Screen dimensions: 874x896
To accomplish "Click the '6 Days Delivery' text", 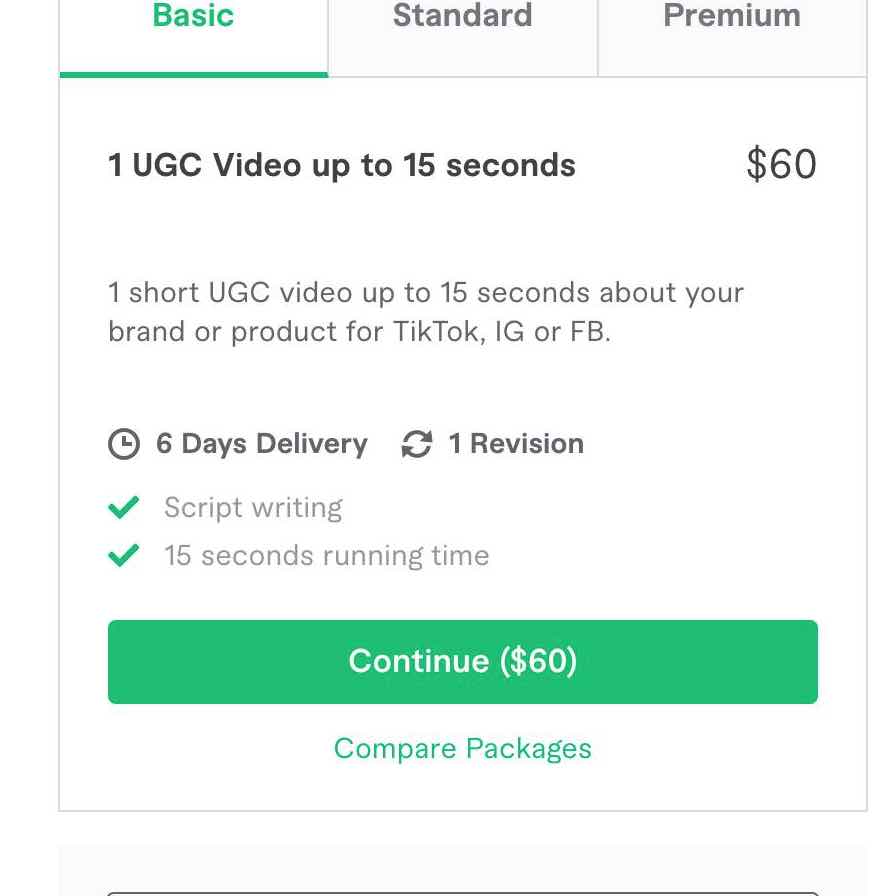I will click(262, 444).
